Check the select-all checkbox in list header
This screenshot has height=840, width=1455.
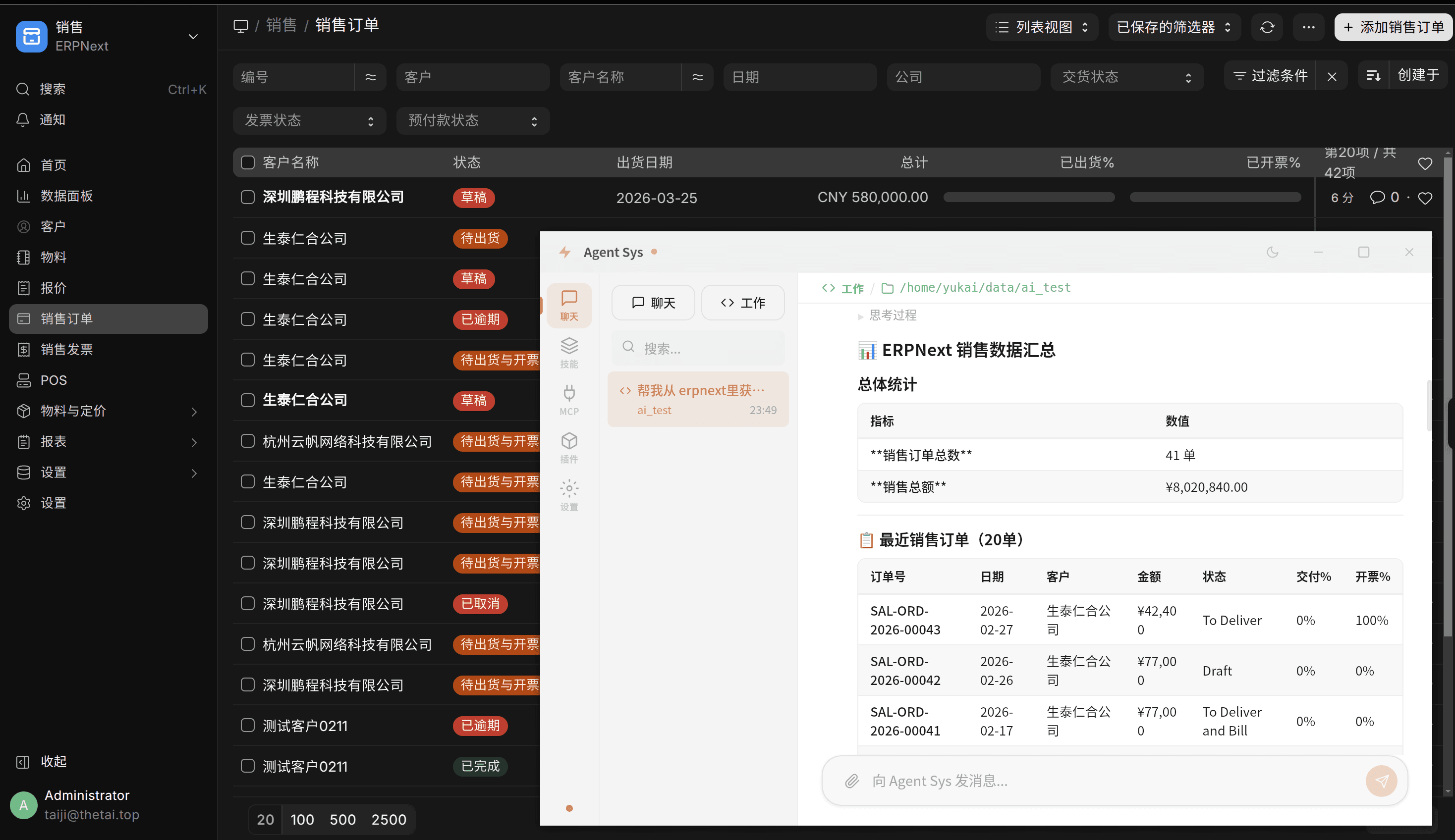pyautogui.click(x=248, y=162)
